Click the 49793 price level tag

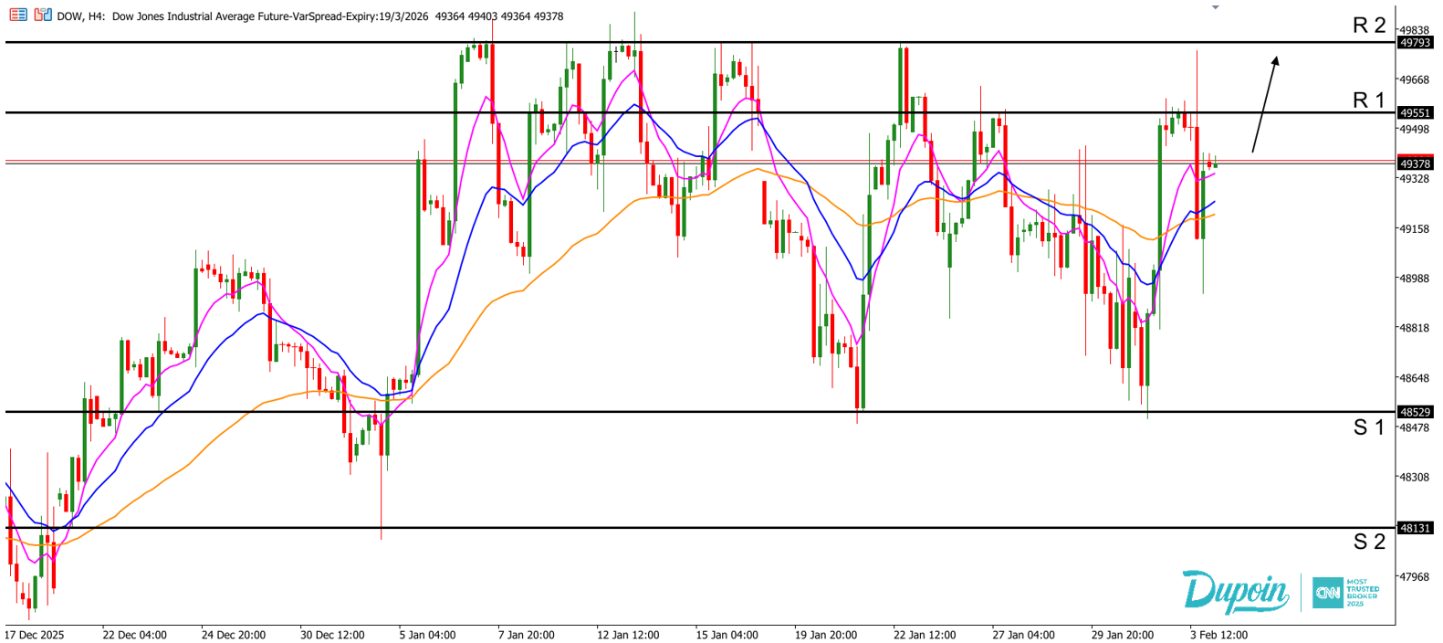pyautogui.click(x=1417, y=42)
